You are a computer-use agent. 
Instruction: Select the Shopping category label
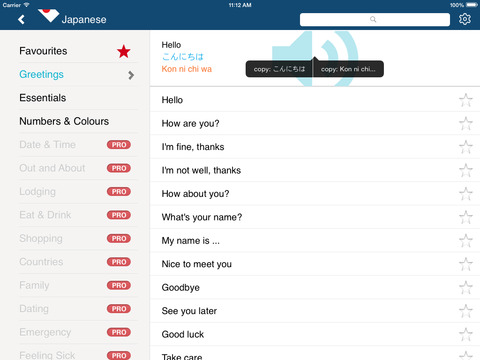coord(41,238)
